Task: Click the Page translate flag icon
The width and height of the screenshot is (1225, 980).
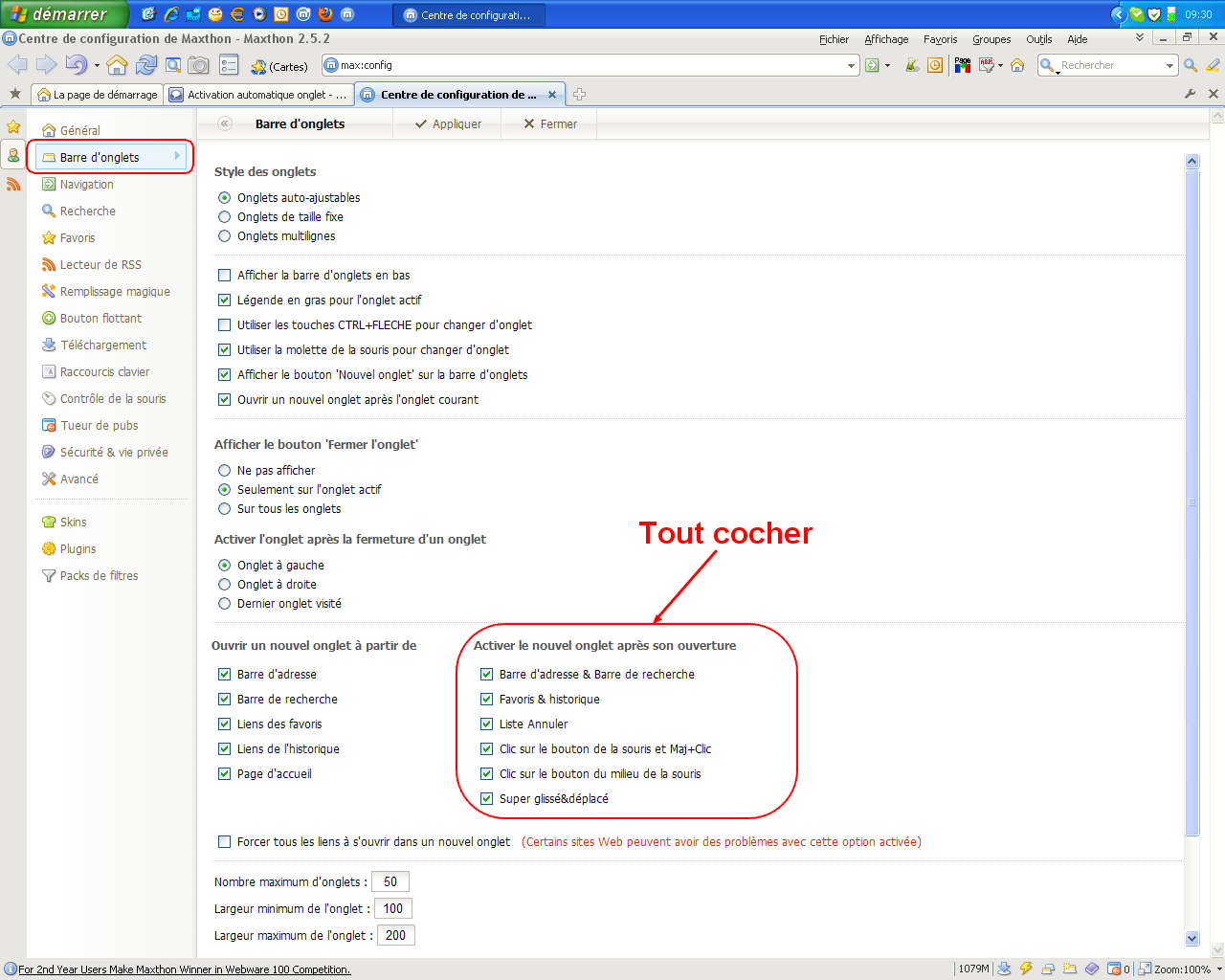Action: [963, 65]
